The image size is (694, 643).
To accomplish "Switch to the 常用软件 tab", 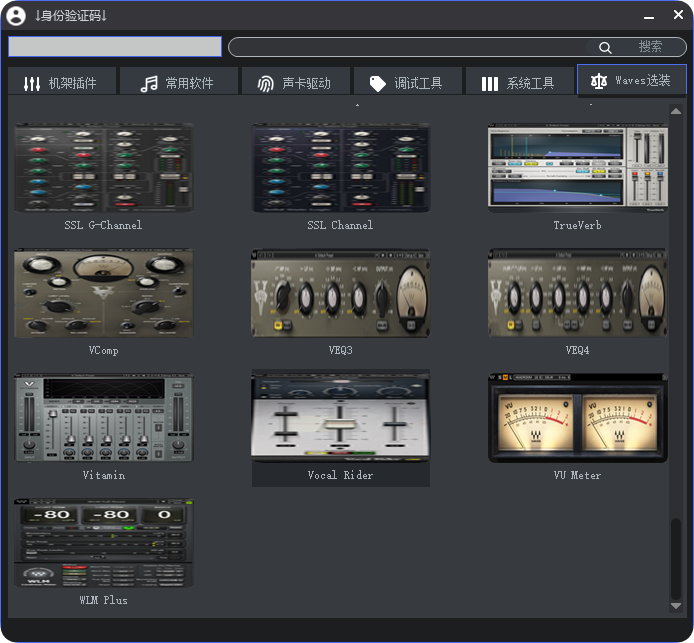I will click(179, 81).
